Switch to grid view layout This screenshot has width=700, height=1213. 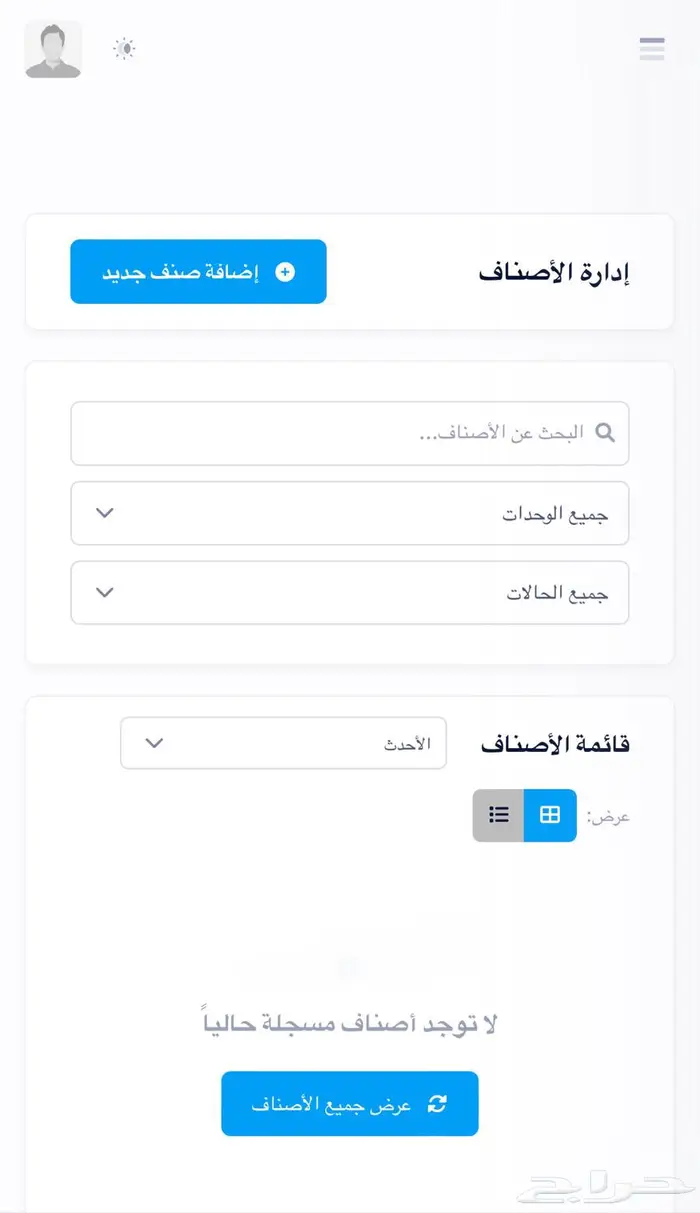click(x=550, y=815)
